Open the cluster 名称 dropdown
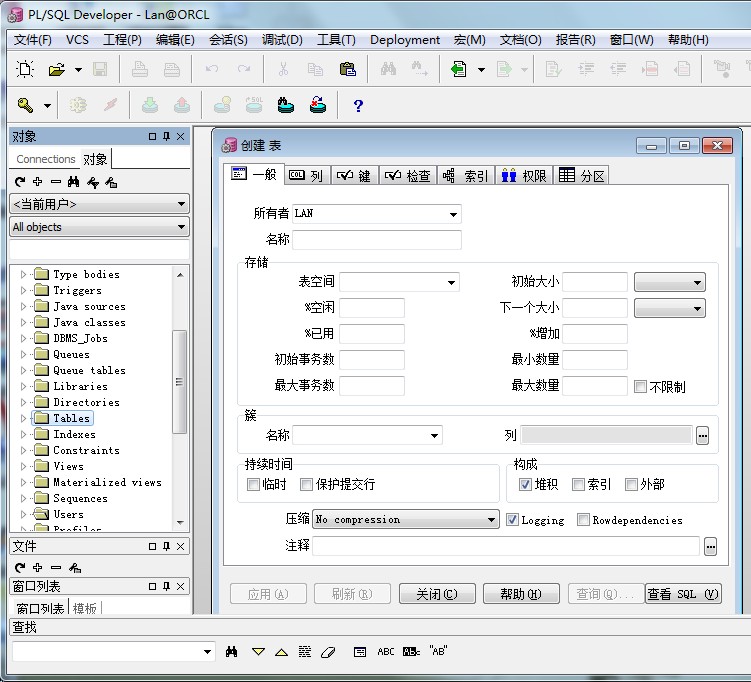751x682 pixels. (x=434, y=436)
